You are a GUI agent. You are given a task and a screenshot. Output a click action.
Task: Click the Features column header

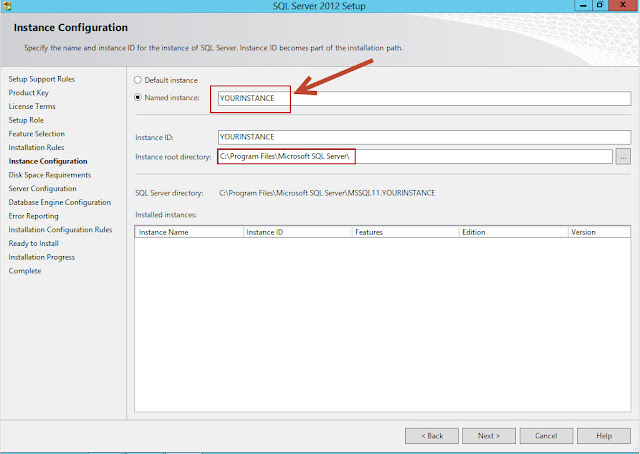(x=405, y=232)
